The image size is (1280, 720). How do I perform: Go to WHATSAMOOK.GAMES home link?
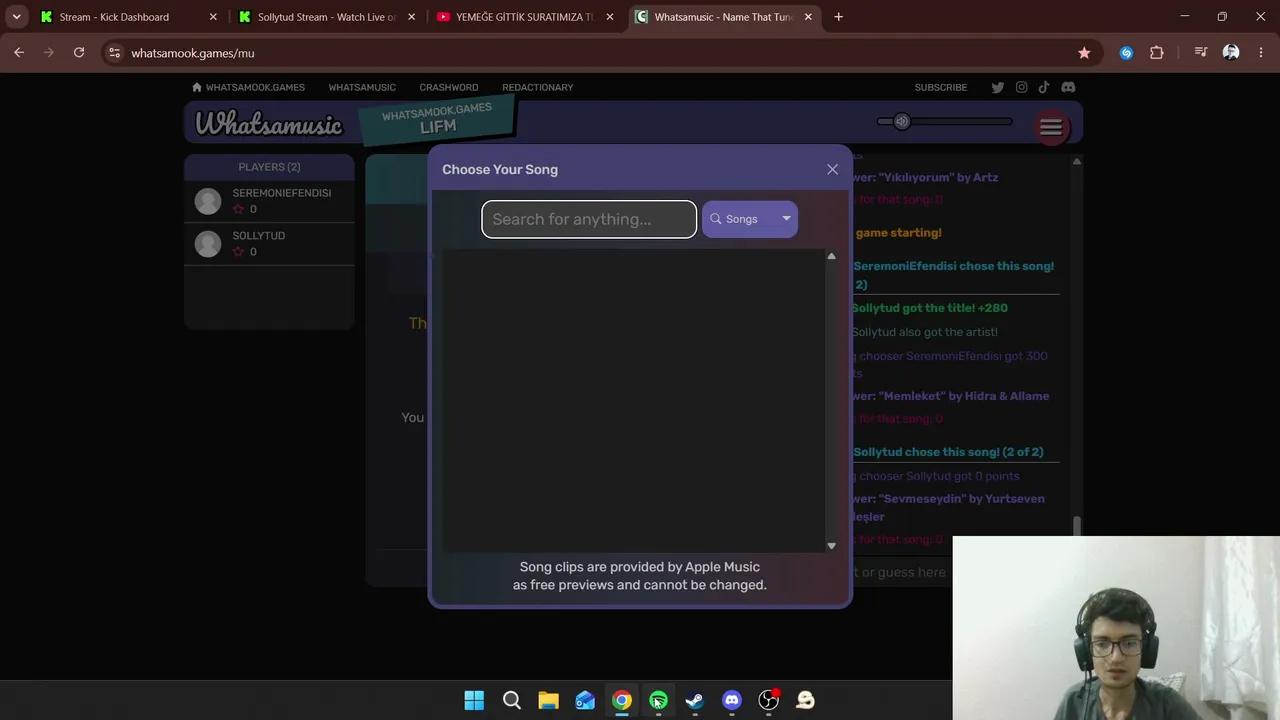[x=249, y=87]
